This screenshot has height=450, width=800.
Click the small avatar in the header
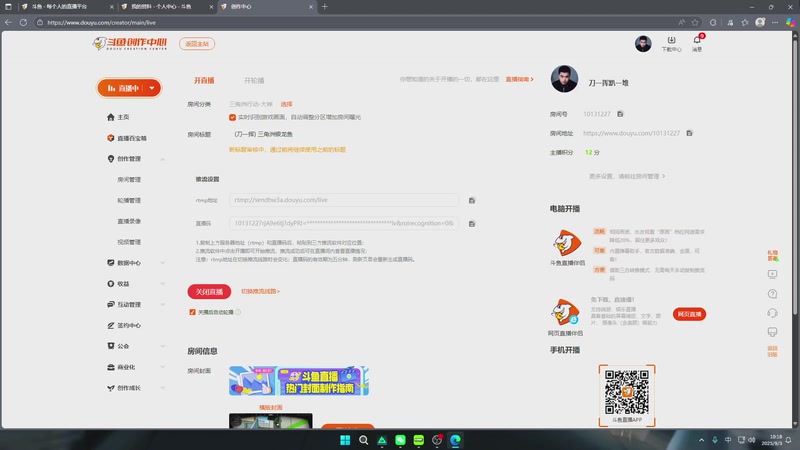point(643,44)
